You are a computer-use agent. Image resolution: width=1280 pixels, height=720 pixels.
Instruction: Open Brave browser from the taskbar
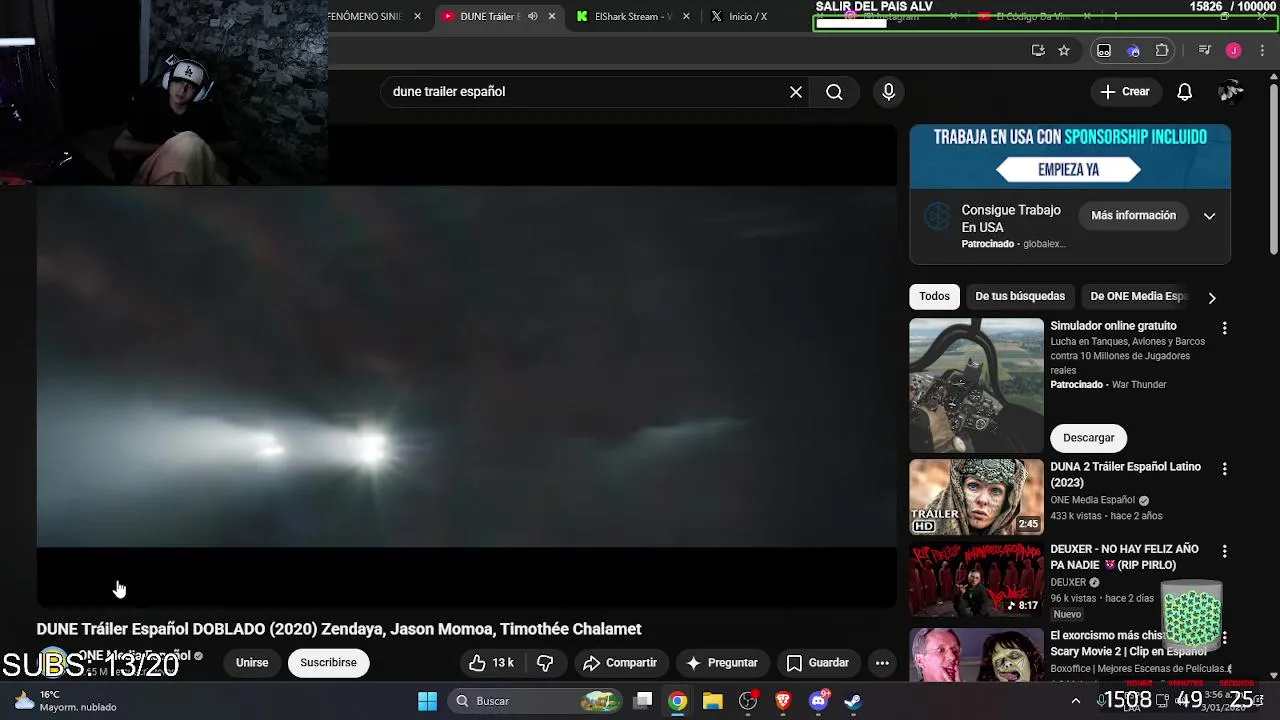point(783,701)
